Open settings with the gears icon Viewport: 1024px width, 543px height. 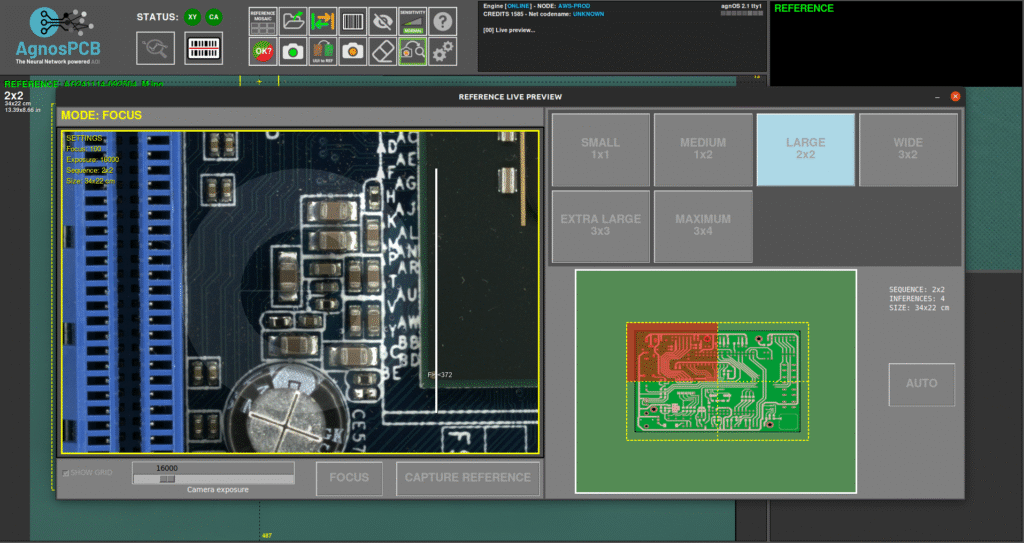443,50
